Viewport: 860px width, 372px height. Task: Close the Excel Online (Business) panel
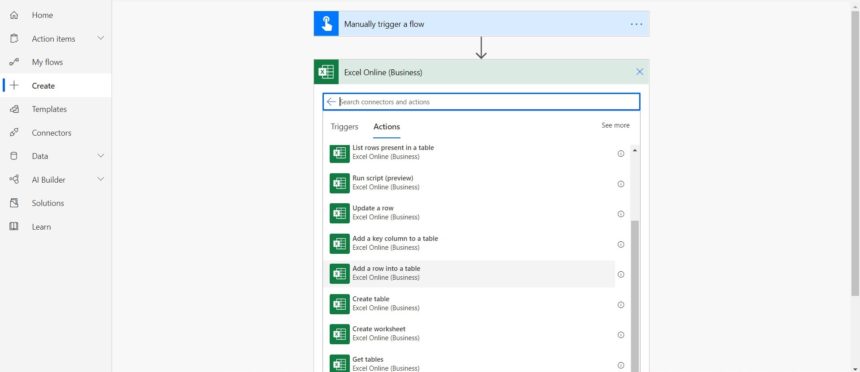tap(639, 72)
